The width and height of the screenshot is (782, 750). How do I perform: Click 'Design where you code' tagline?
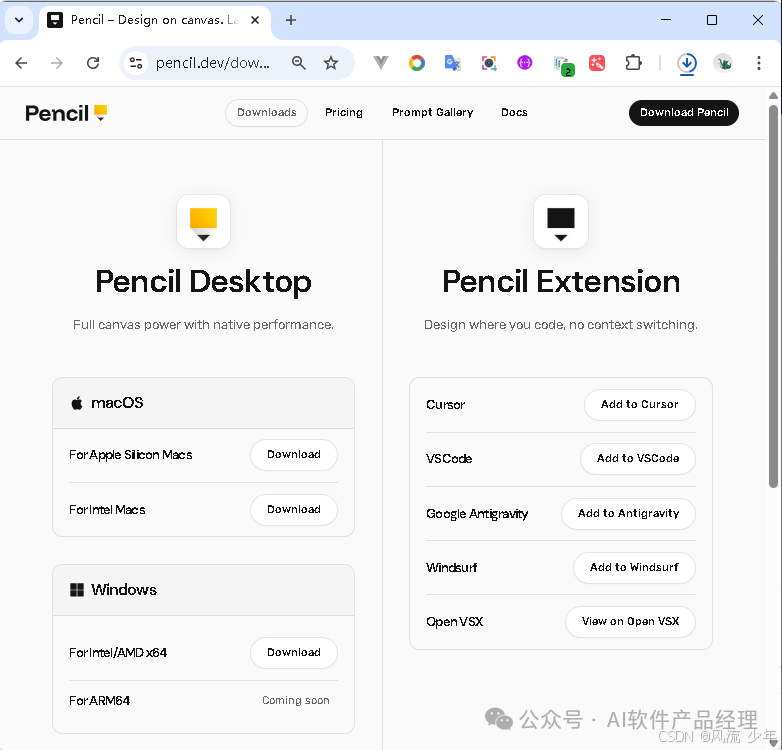pyautogui.click(x=561, y=325)
